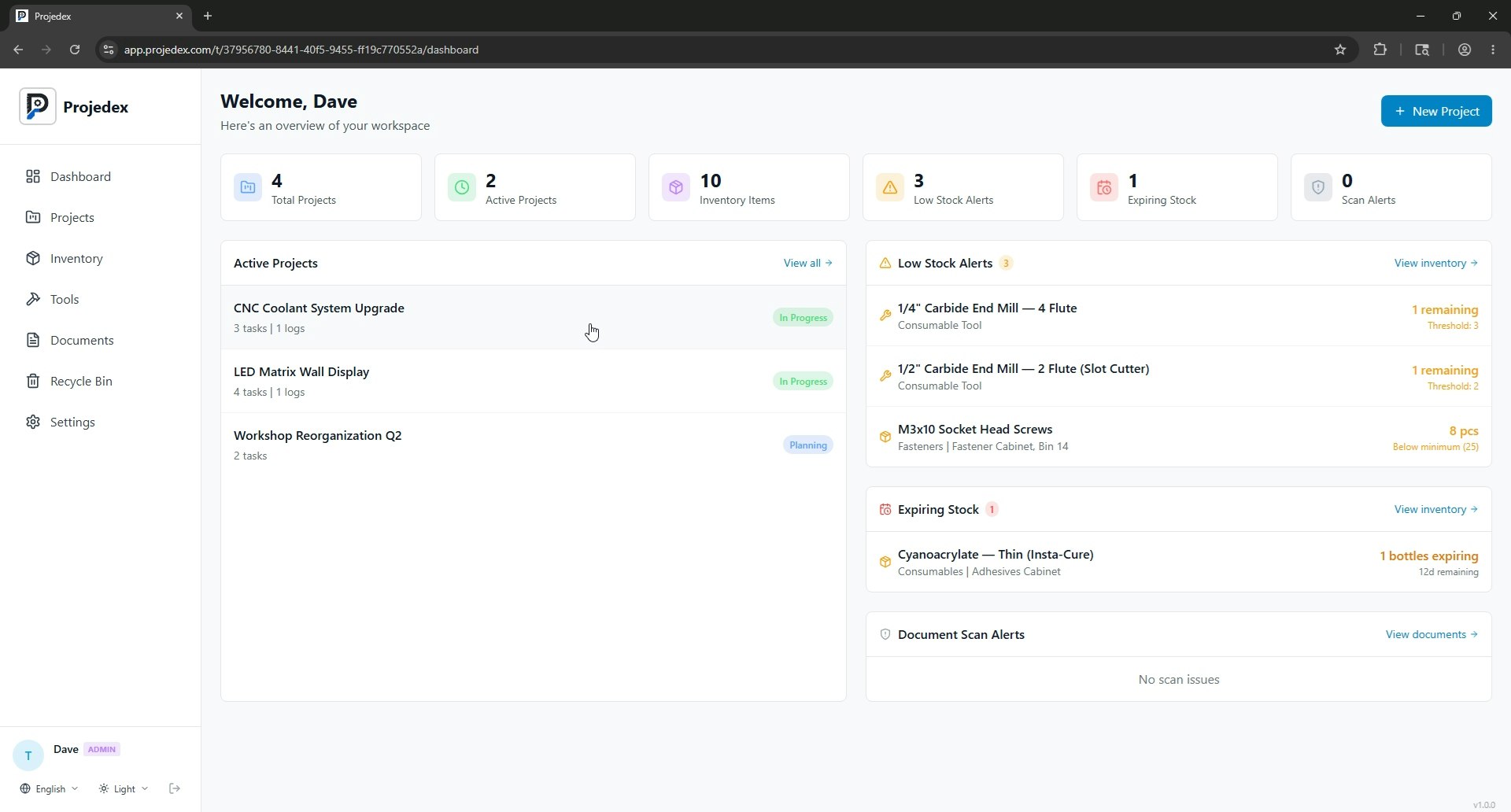Open Settings from the sidebar
The height and width of the screenshot is (812, 1511).
pyautogui.click(x=100, y=422)
